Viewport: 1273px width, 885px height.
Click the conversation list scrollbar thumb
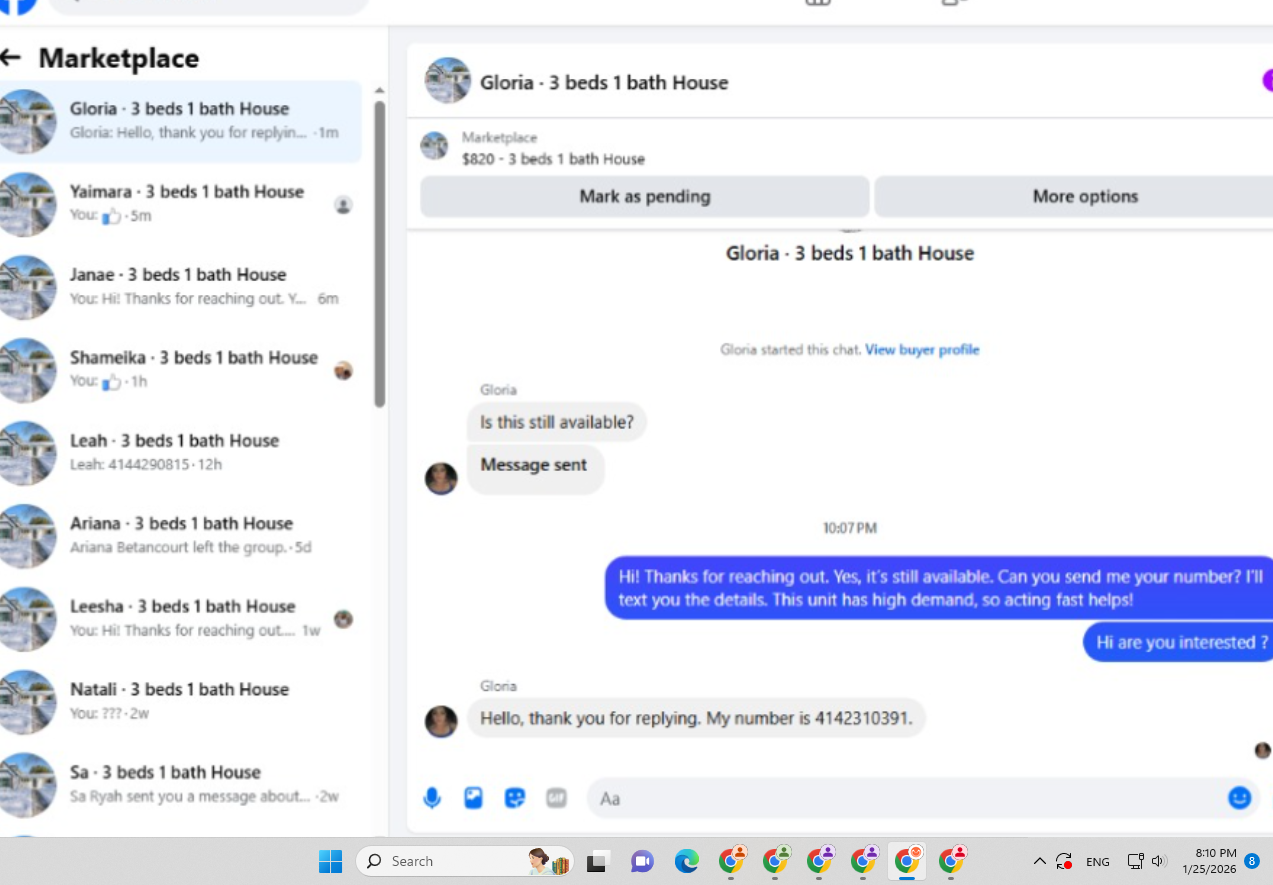380,254
